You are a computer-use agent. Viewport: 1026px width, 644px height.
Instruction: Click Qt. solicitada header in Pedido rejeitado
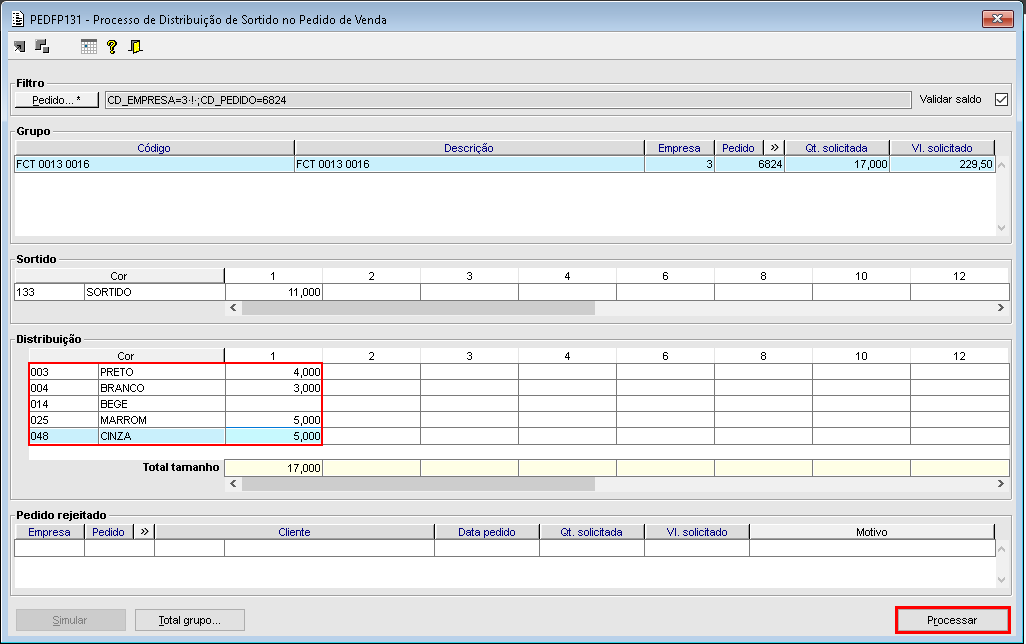[592, 531]
